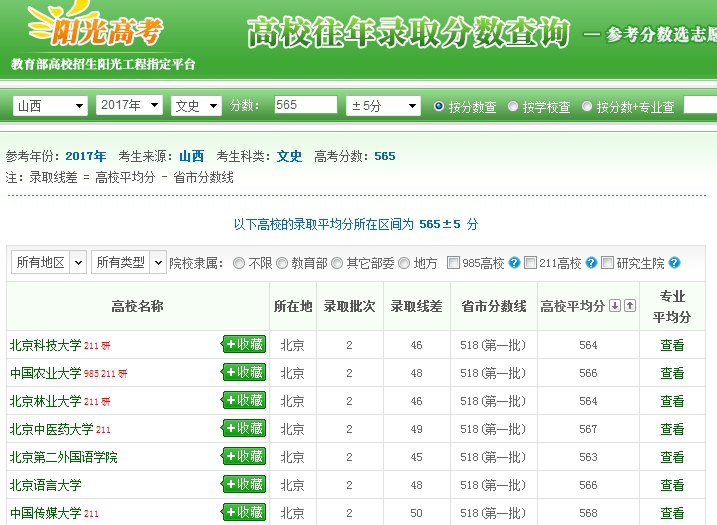
Task: Tick the 985高校 checkbox
Action: tap(453, 263)
